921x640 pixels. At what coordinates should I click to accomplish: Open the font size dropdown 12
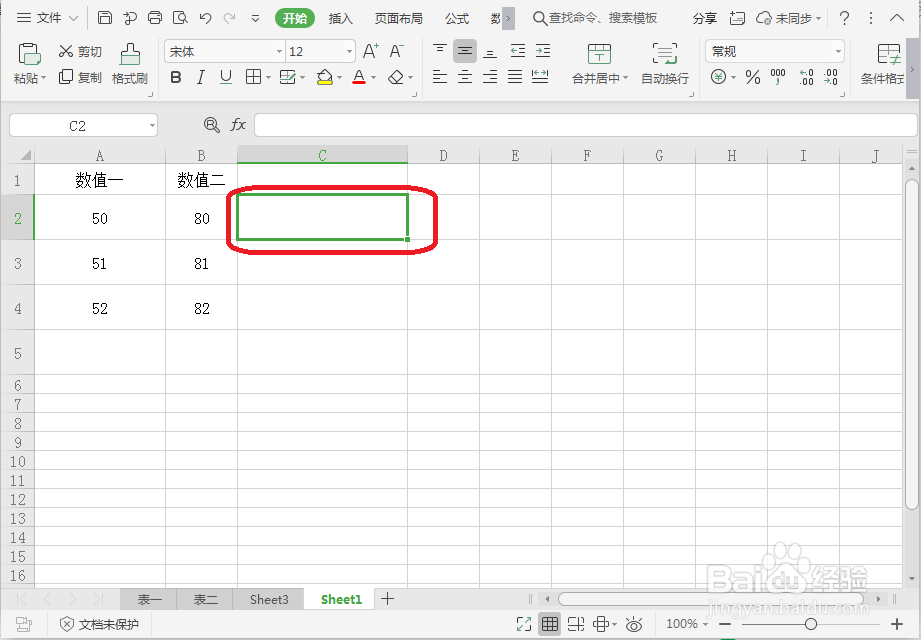(349, 52)
